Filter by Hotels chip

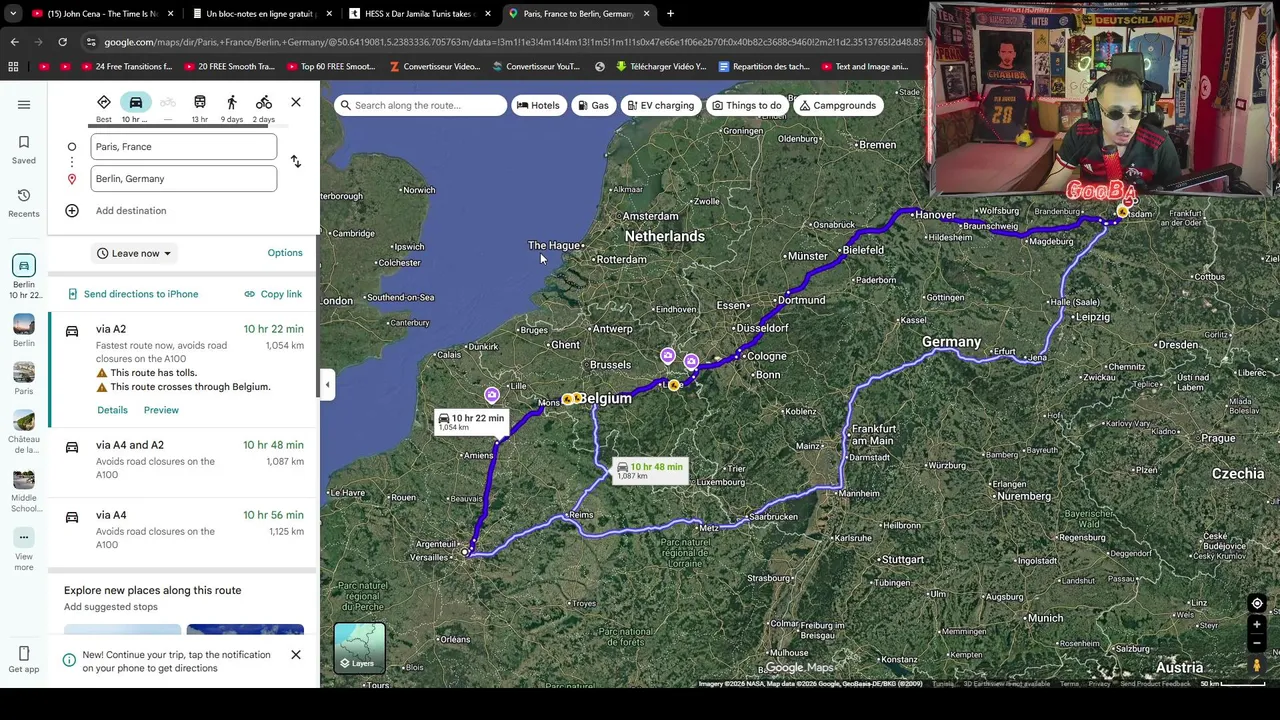538,105
